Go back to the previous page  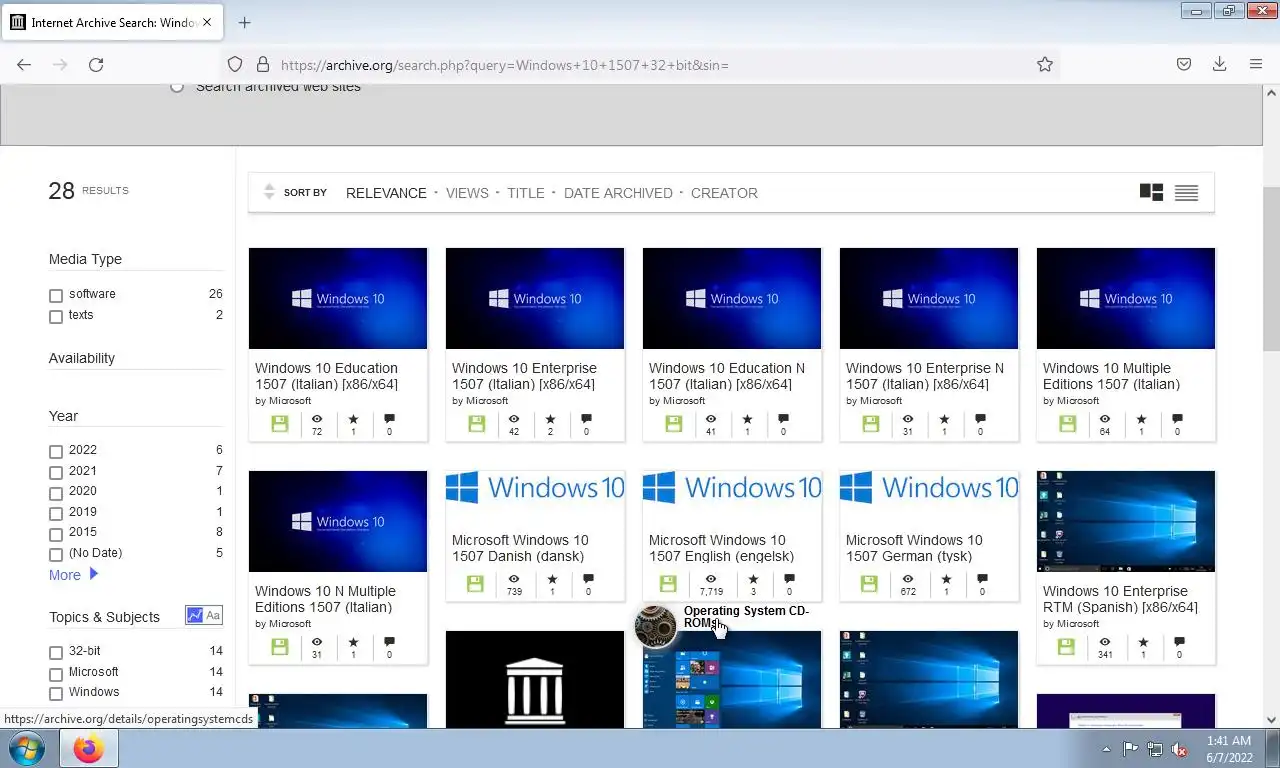(24, 64)
